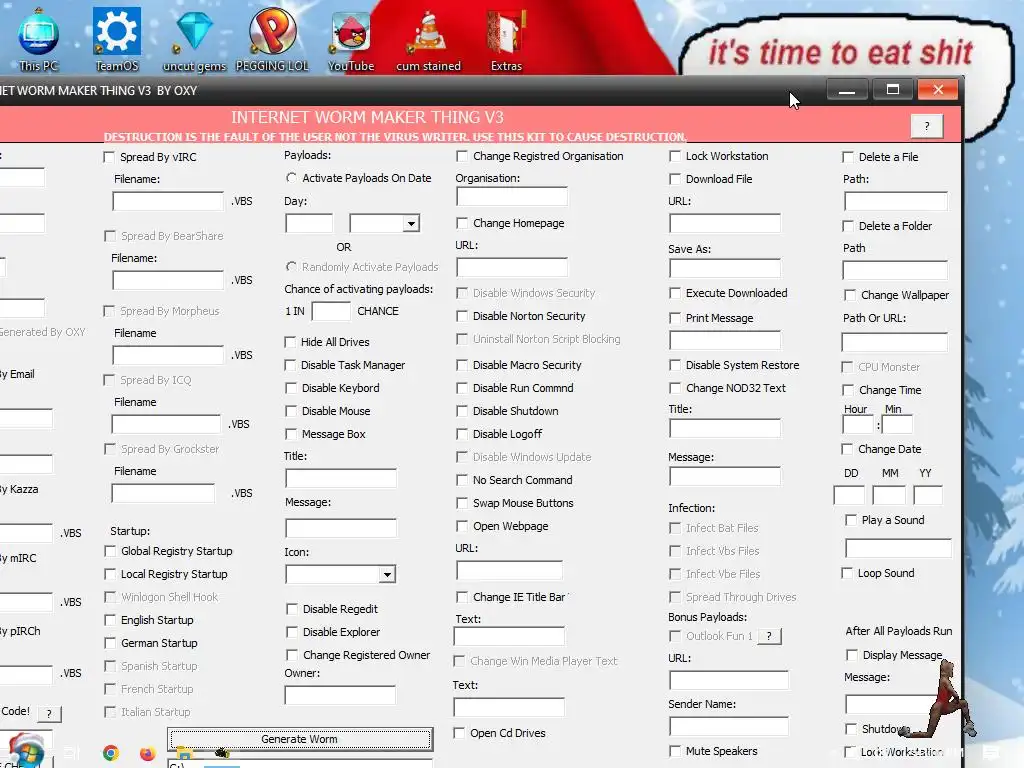The image size is (1024, 768).
Task: Tick the Loop Sound checkbox
Action: 848,573
